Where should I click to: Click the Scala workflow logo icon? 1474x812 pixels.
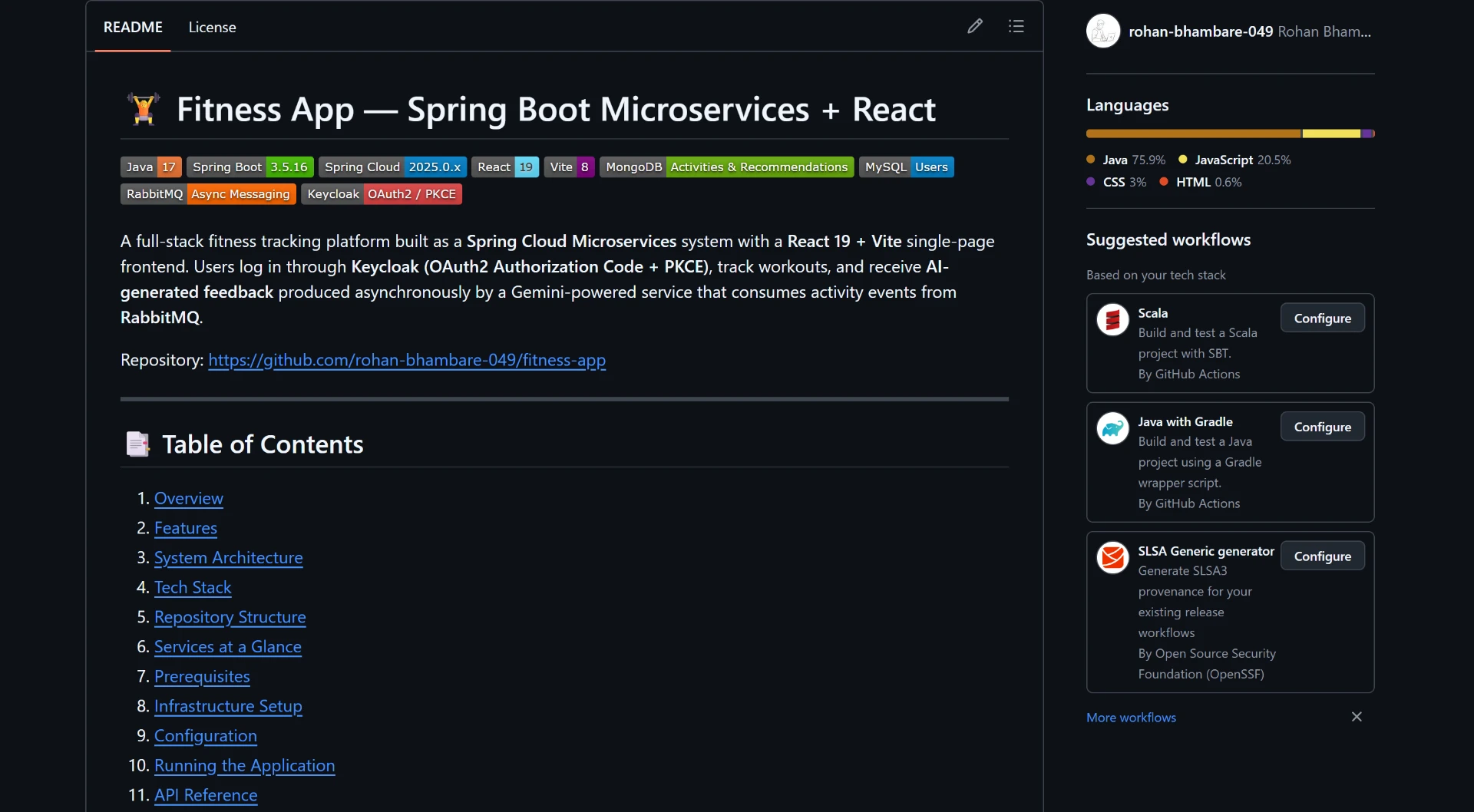click(1112, 320)
